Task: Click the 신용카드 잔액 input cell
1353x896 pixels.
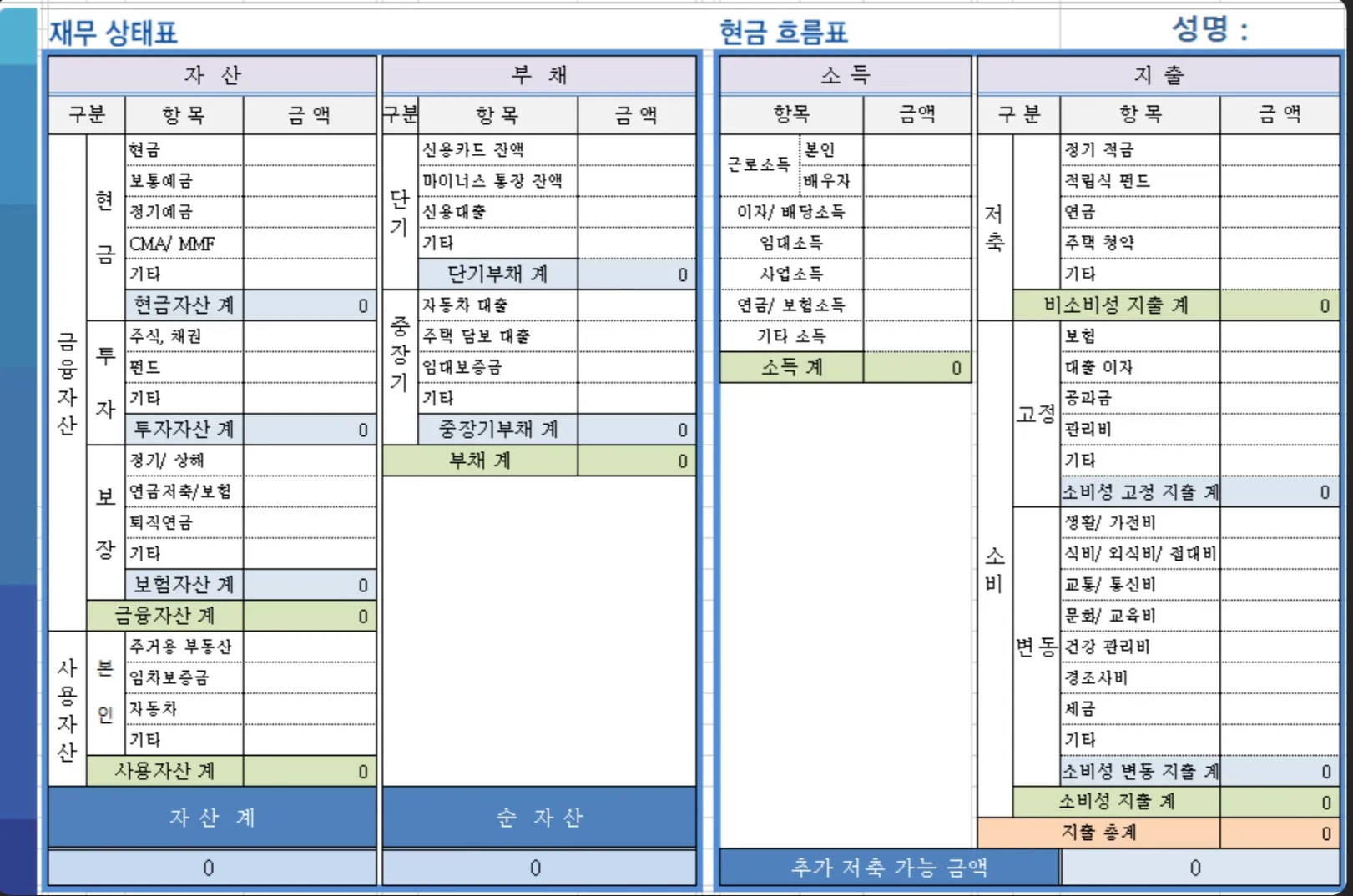Action: coord(636,148)
